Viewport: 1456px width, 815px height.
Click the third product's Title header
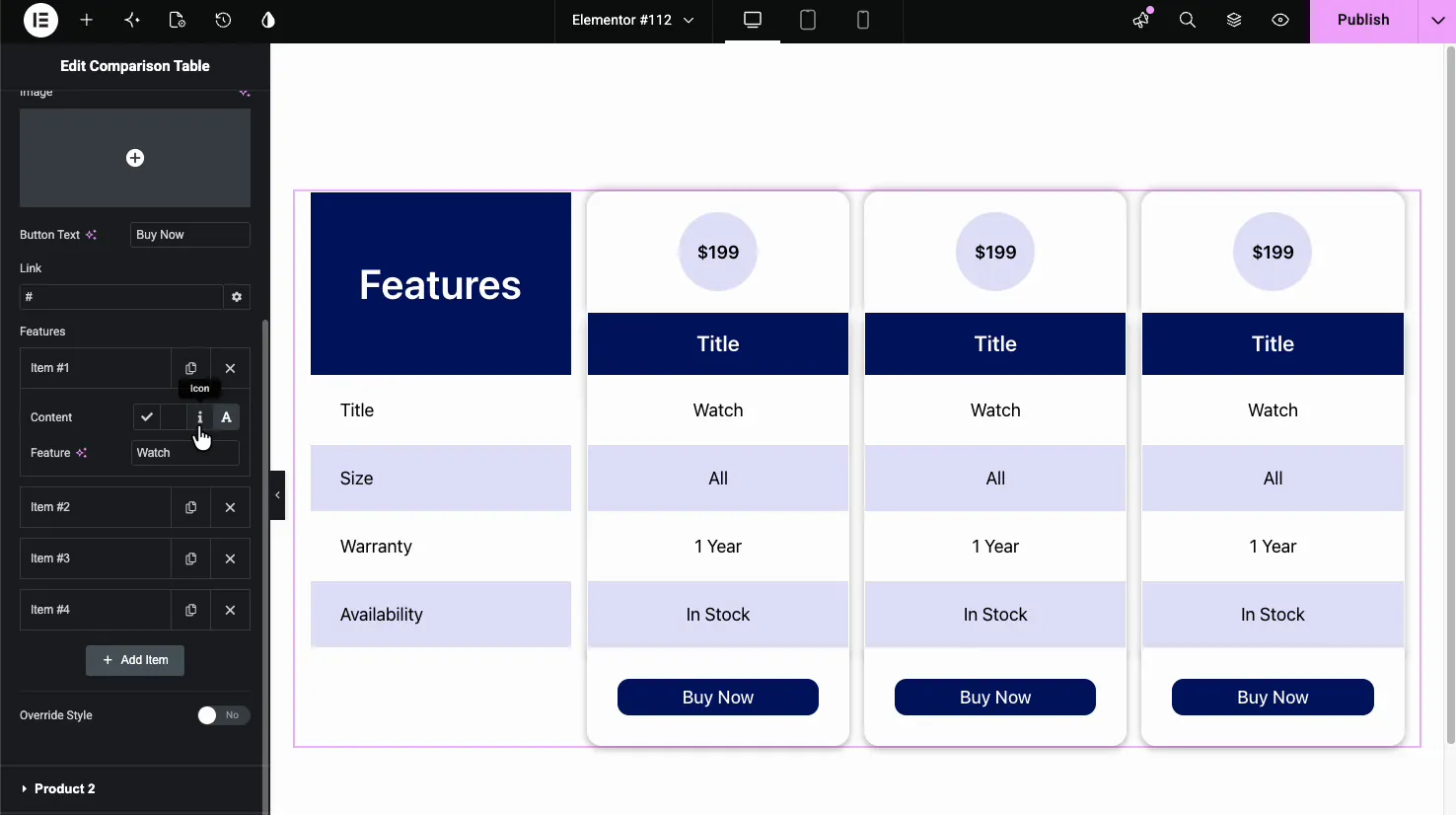tap(1273, 343)
